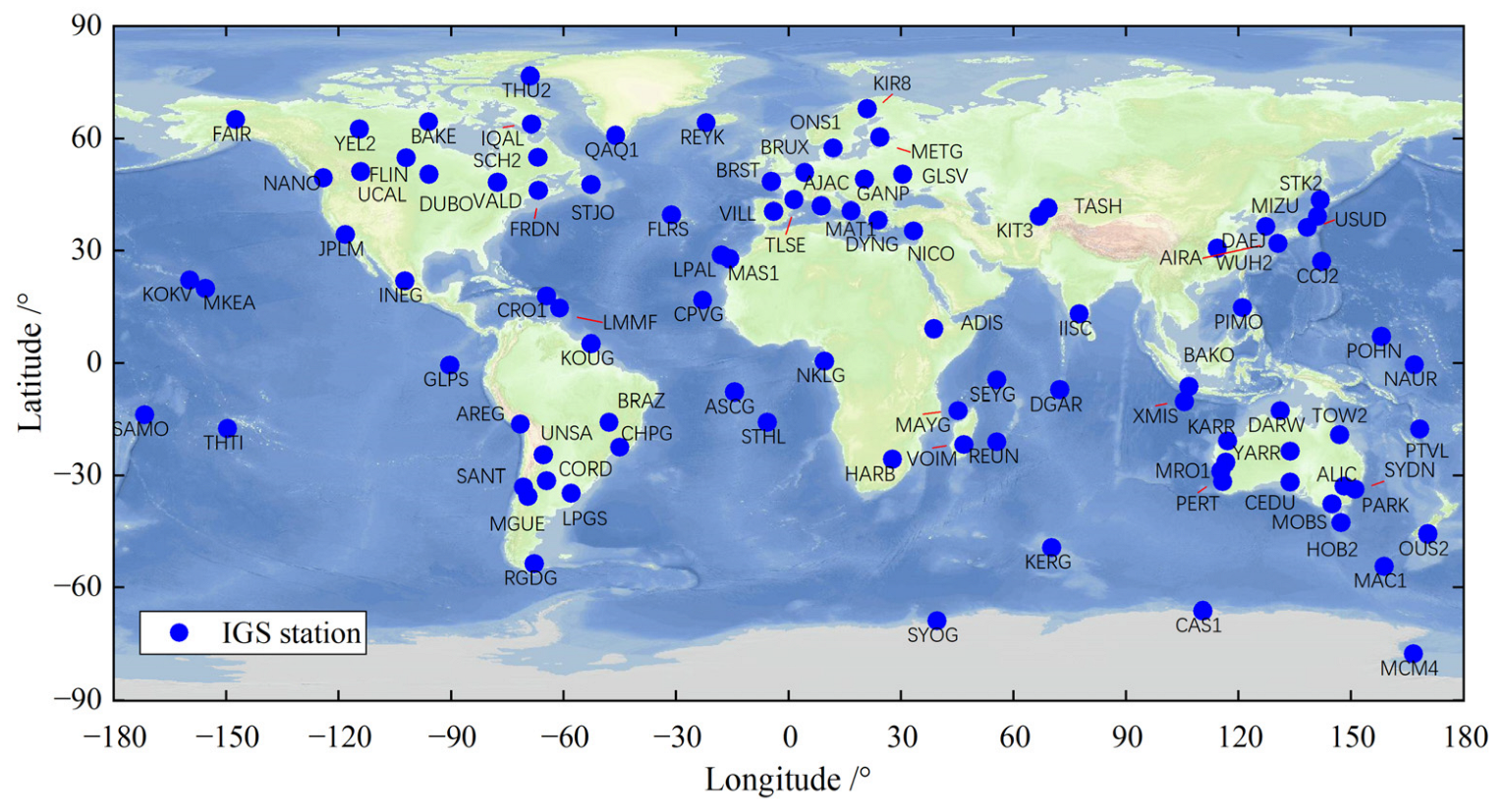Select the RGDG station dot in South America

(x=534, y=564)
